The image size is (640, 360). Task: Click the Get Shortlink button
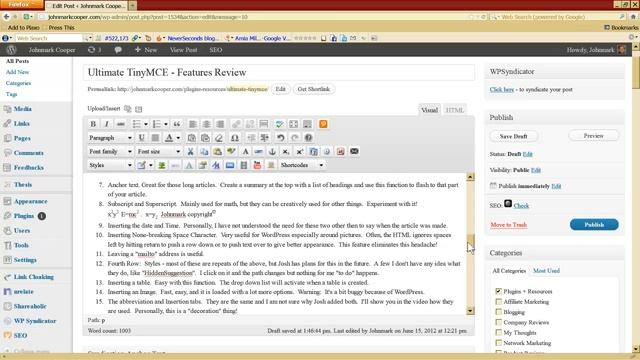[x=313, y=89]
